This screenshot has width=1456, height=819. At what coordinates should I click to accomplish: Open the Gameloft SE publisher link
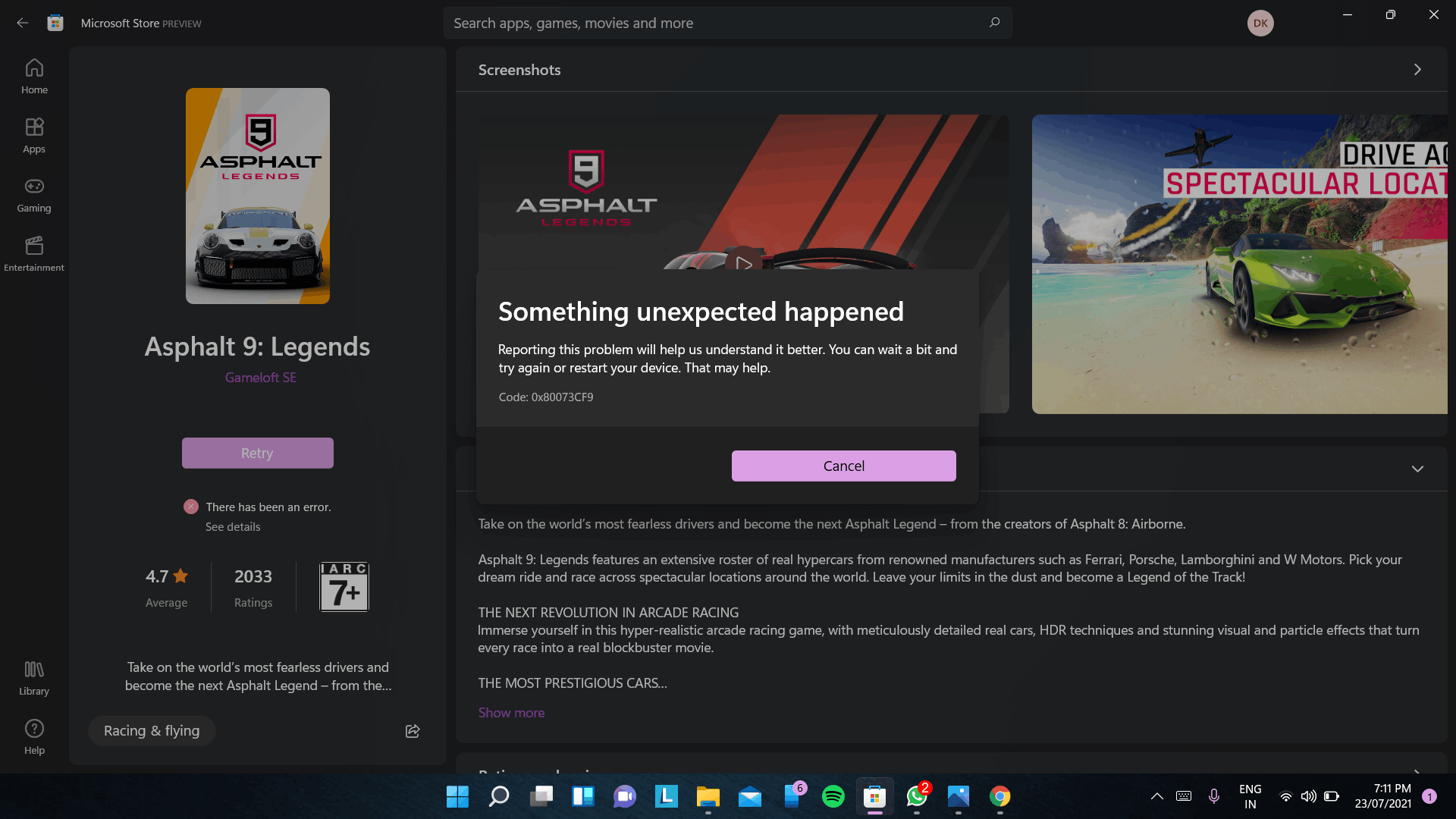point(260,378)
